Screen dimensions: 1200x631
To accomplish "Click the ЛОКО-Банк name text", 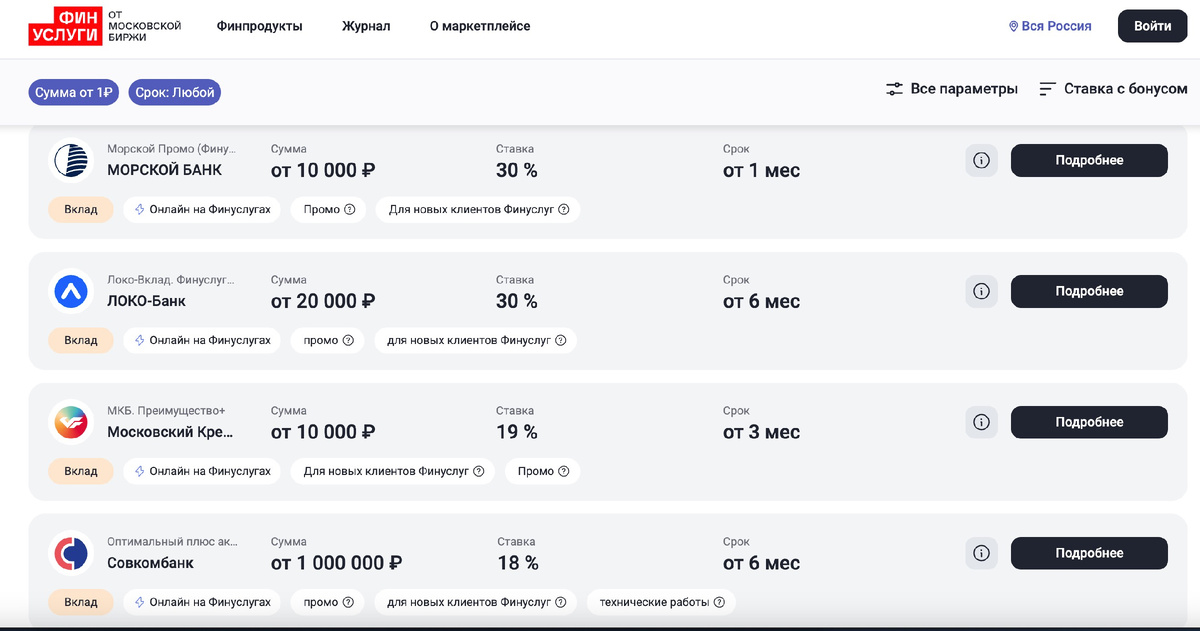I will (x=146, y=301).
